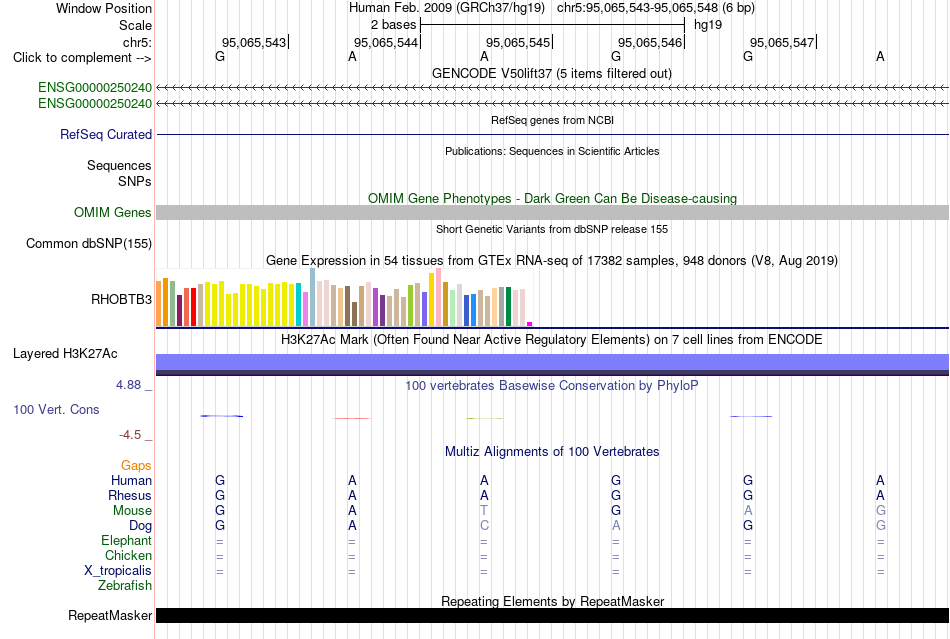Click the OMIM Gene Phenotypes title
This screenshot has height=639, width=950.
click(x=552, y=198)
